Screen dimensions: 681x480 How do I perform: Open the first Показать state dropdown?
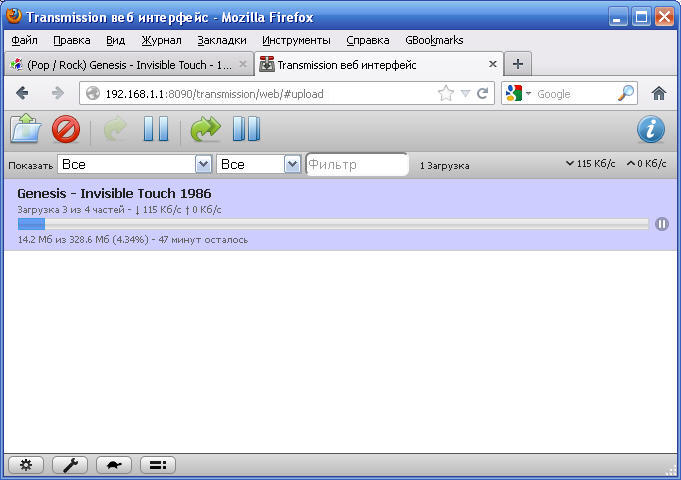[135, 165]
